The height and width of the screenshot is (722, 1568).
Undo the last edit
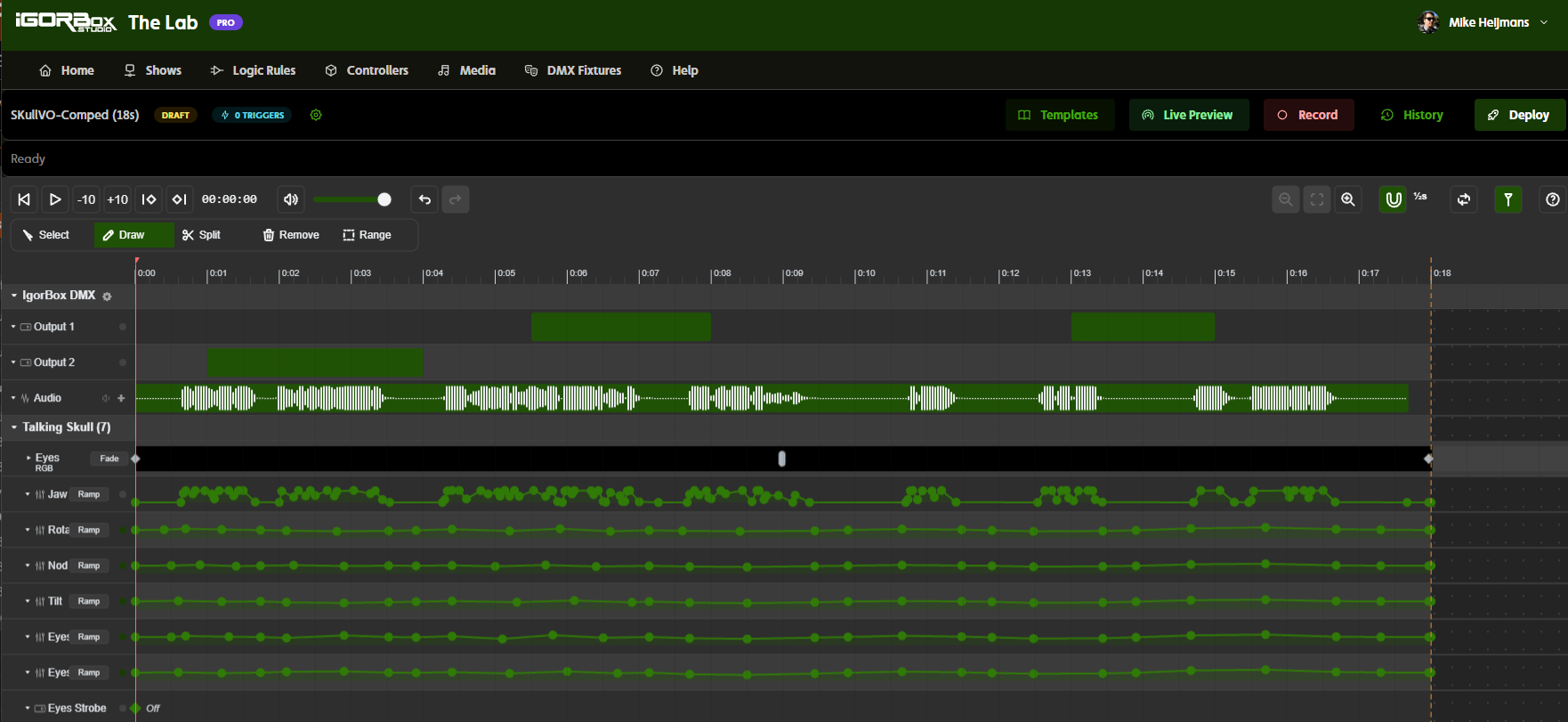[424, 199]
